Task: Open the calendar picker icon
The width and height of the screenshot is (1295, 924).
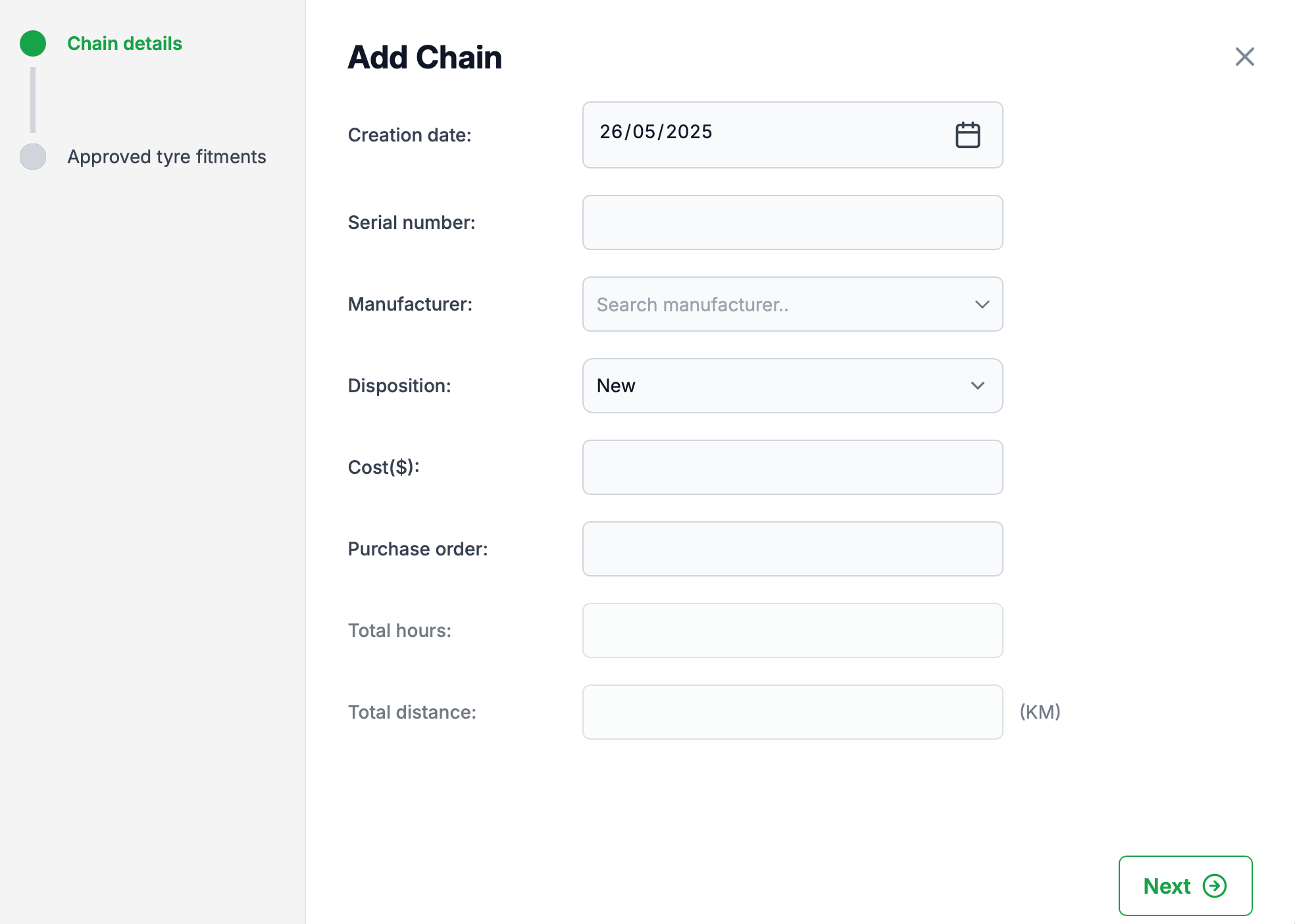Action: click(967, 135)
